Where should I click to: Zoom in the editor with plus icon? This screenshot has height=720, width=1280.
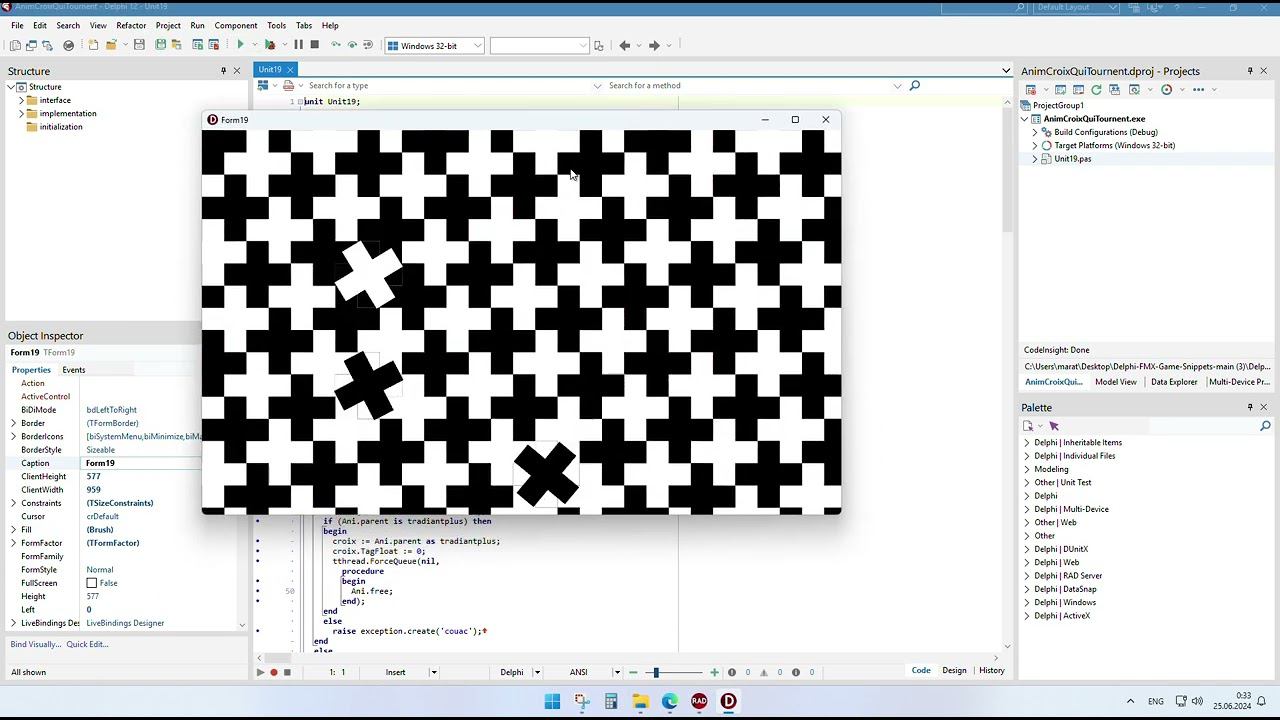coord(714,672)
